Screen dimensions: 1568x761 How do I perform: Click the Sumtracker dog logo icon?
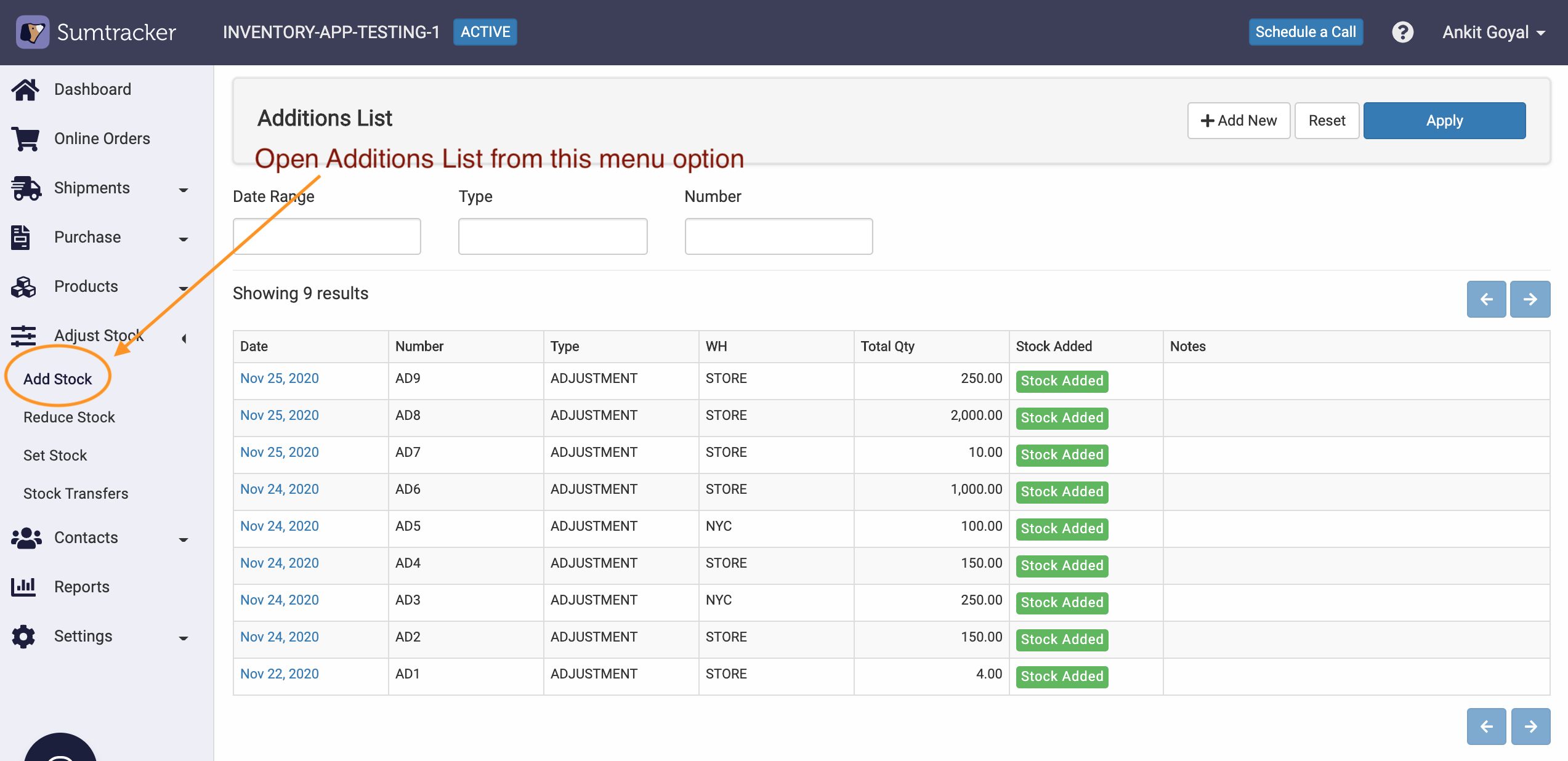point(32,32)
